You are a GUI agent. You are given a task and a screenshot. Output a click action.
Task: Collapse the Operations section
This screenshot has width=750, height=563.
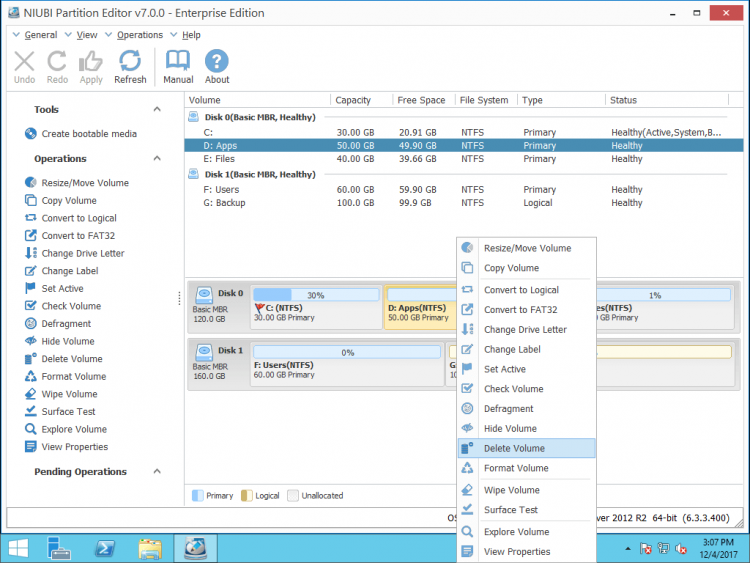coord(157,158)
